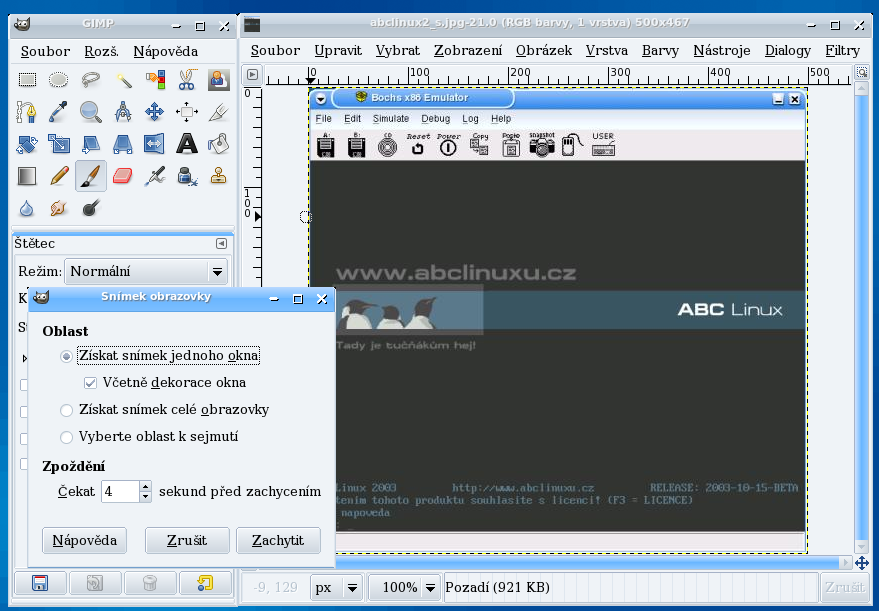Select the Rotate tool
This screenshot has width=879, height=611.
(27, 144)
